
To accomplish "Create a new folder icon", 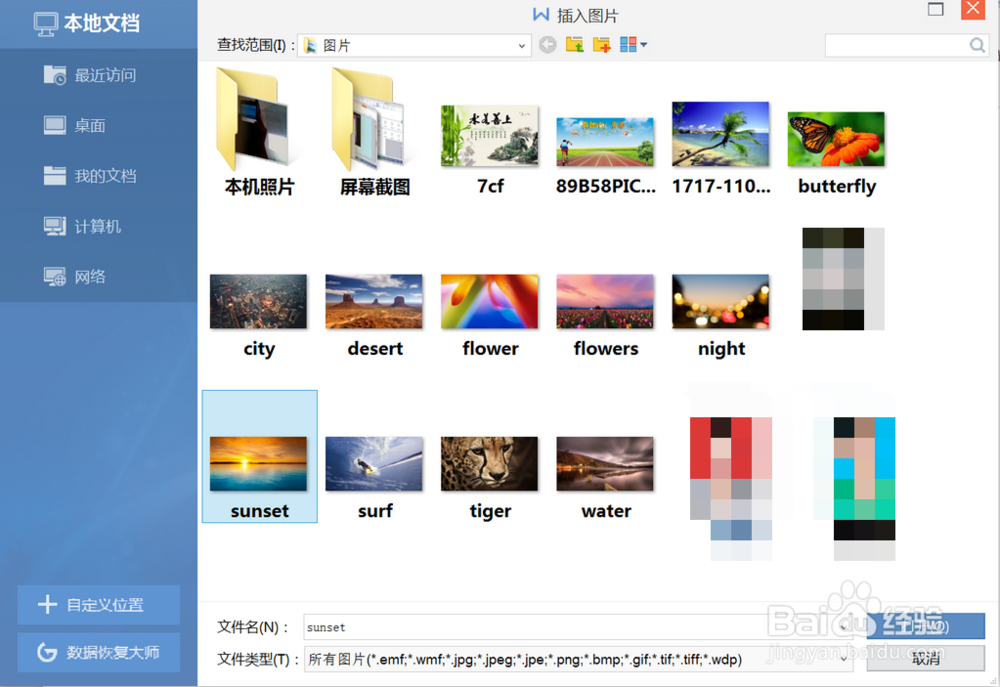I will pyautogui.click(x=601, y=45).
